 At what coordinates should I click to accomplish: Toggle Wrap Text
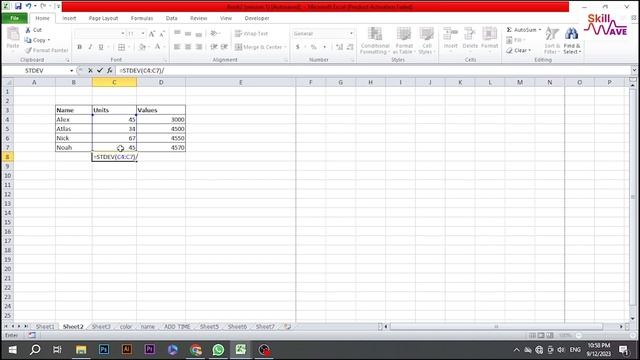coord(251,33)
